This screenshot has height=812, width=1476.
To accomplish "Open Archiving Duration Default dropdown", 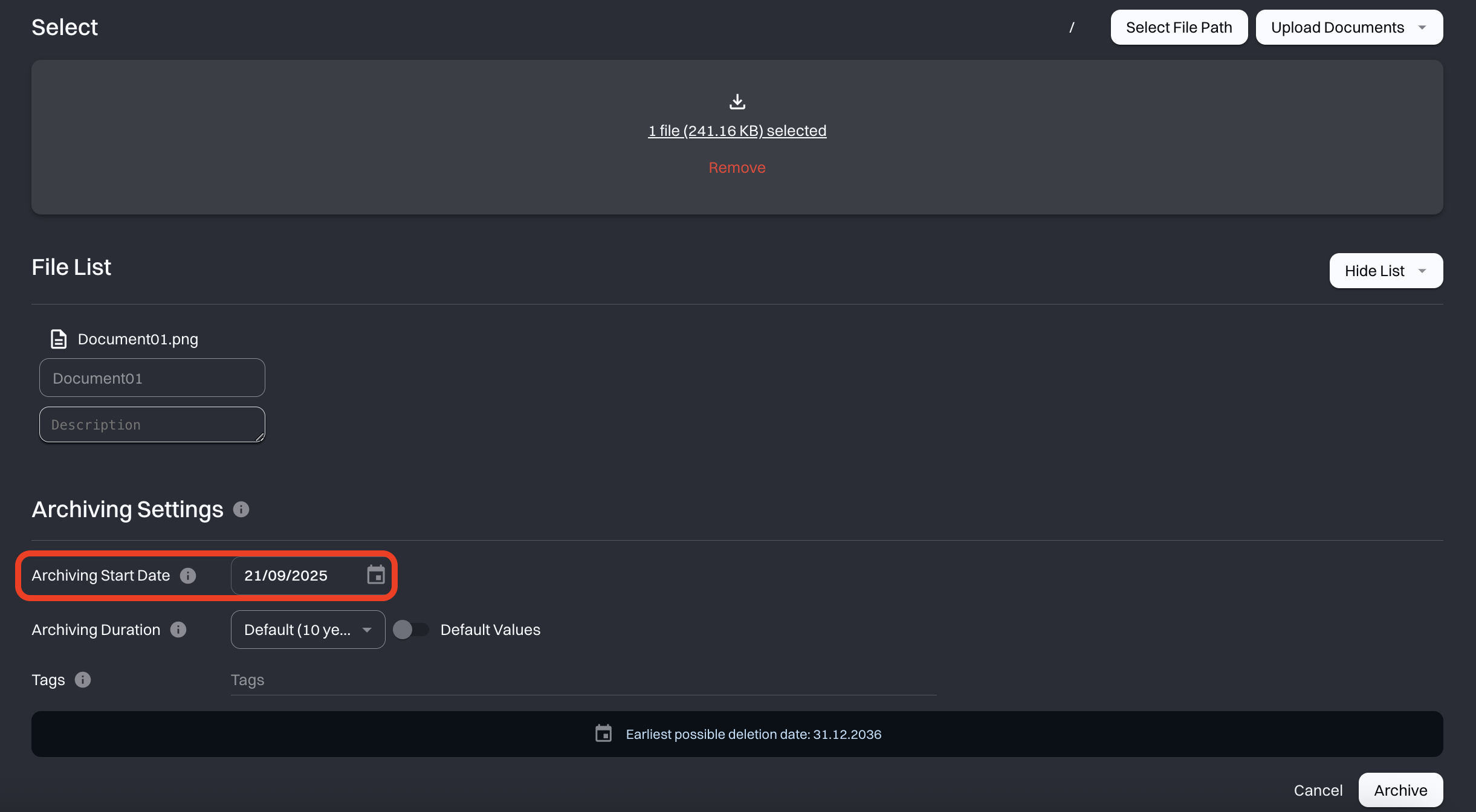I will tap(308, 630).
